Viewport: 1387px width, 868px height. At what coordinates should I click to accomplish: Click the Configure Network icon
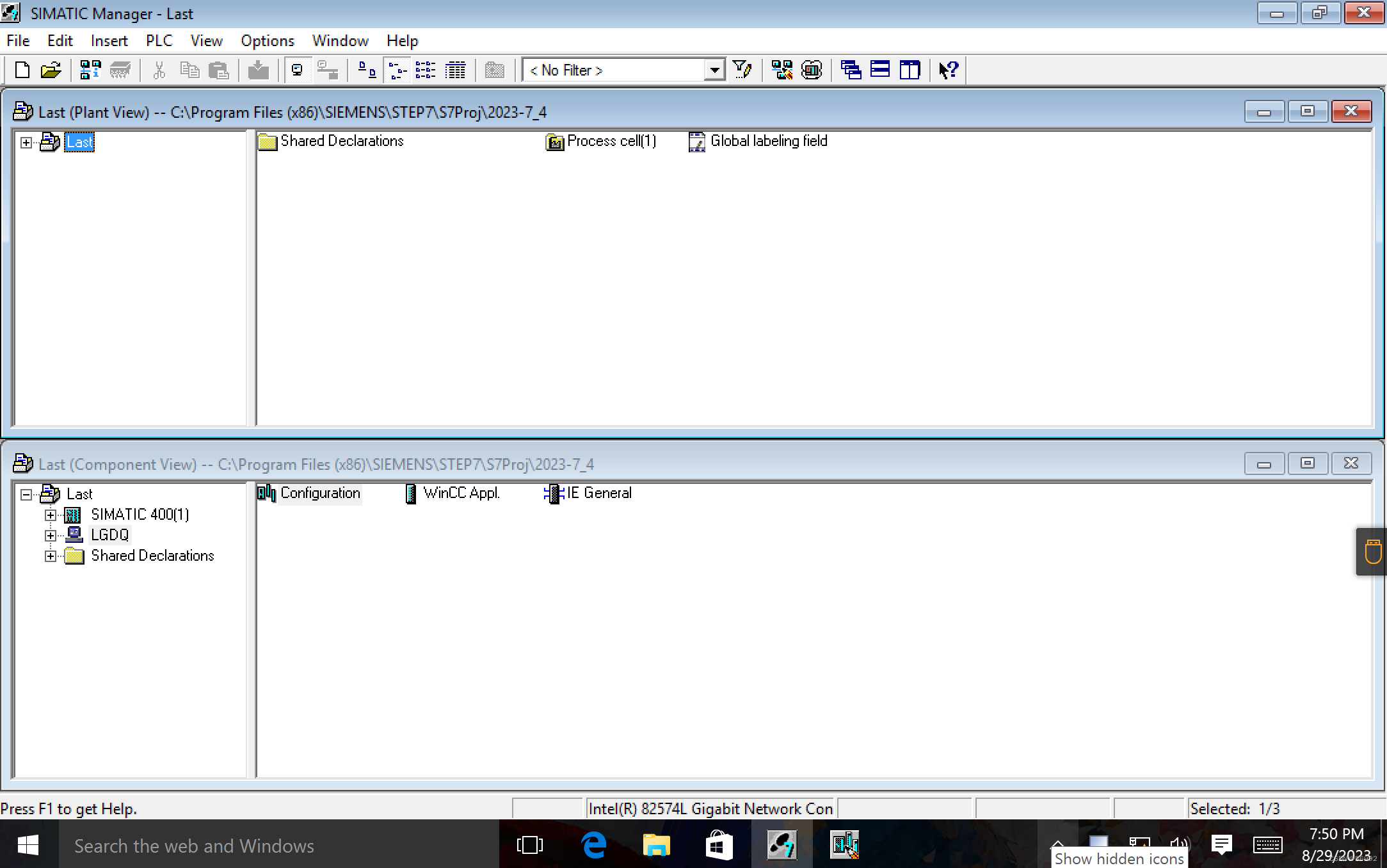782,70
